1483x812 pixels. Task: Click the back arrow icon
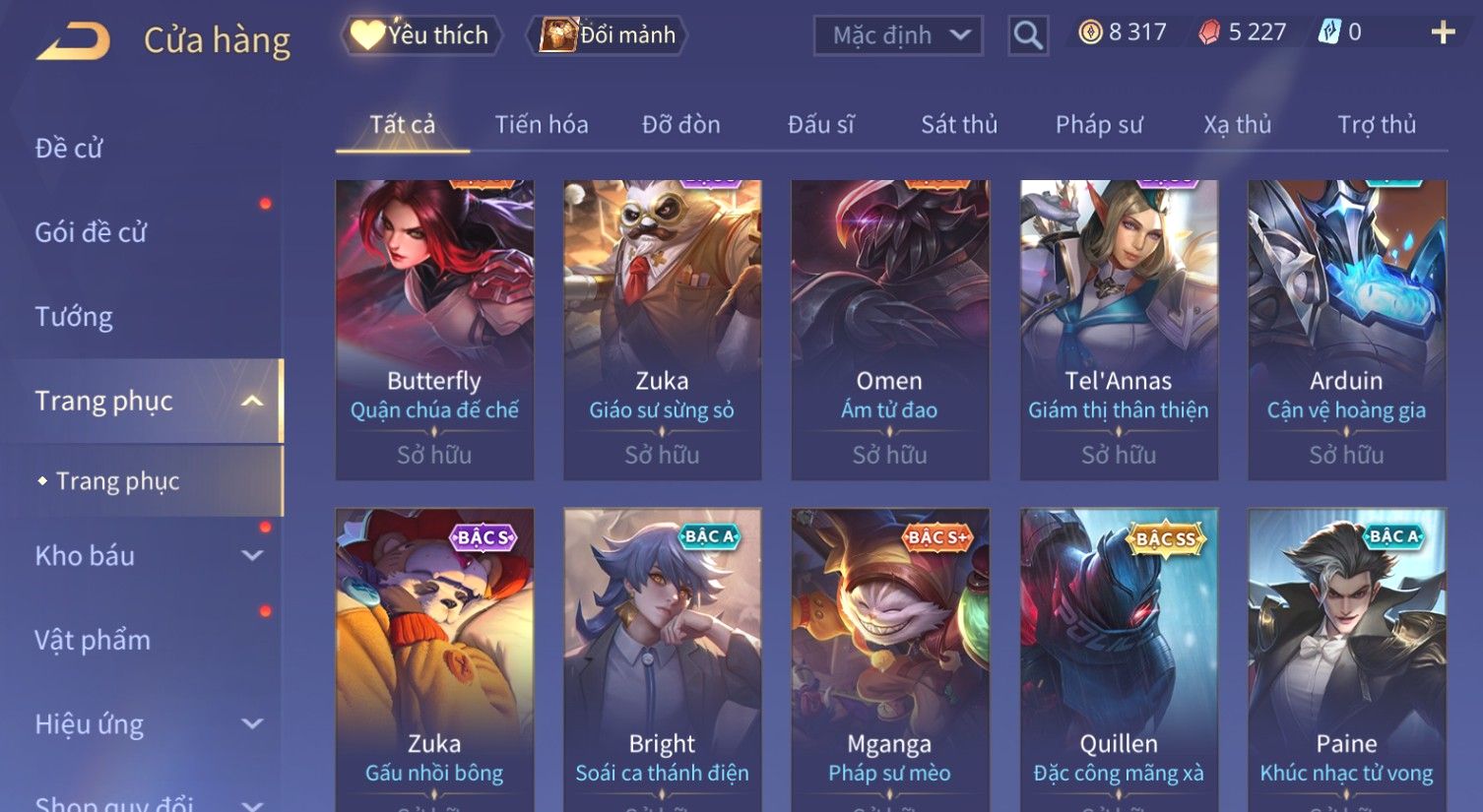click(x=73, y=41)
